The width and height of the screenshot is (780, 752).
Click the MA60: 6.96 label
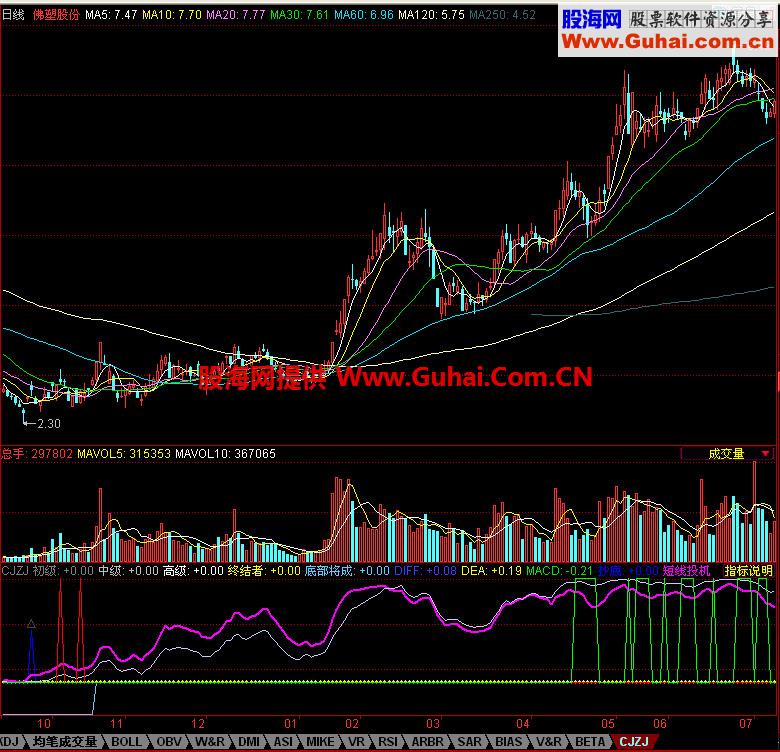364,15
